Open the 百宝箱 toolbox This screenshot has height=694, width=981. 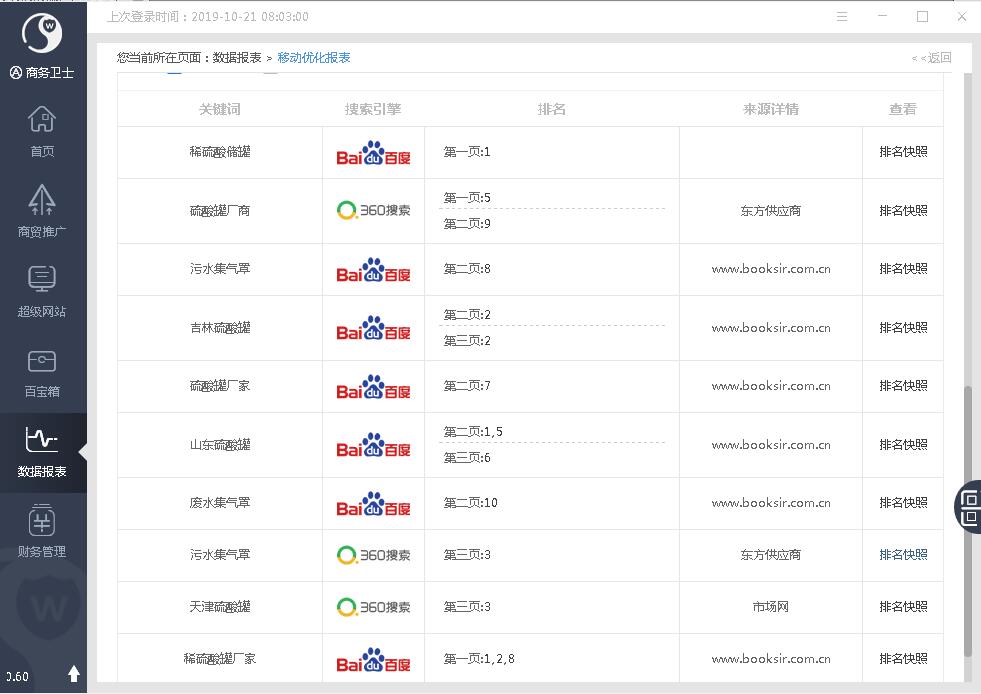tap(42, 371)
